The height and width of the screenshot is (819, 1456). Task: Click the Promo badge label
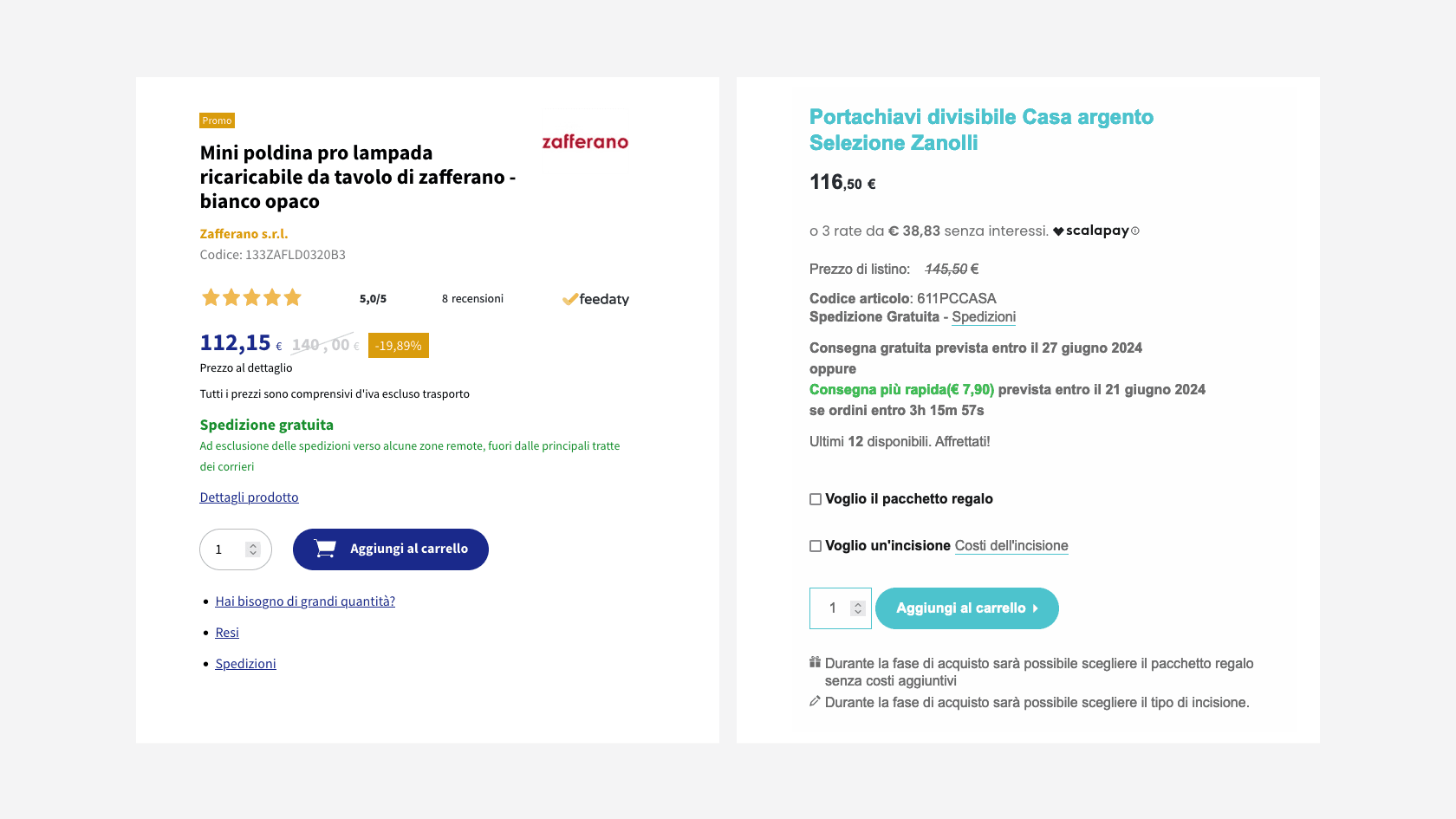217,120
